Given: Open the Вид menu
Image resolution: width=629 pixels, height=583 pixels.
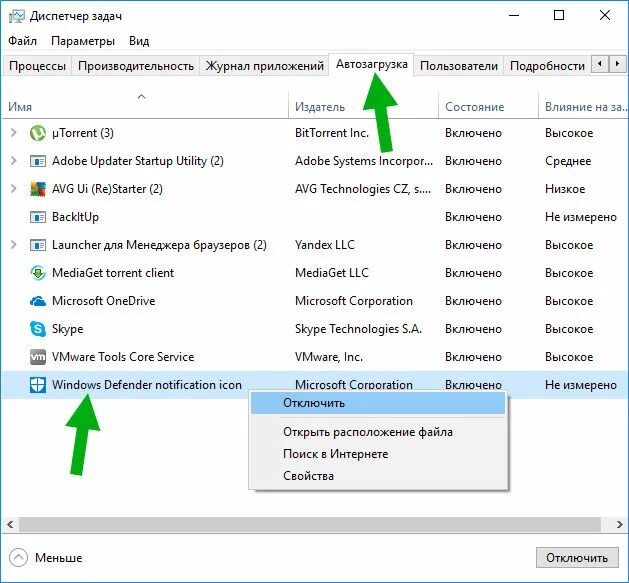Looking at the screenshot, I should coord(139,41).
